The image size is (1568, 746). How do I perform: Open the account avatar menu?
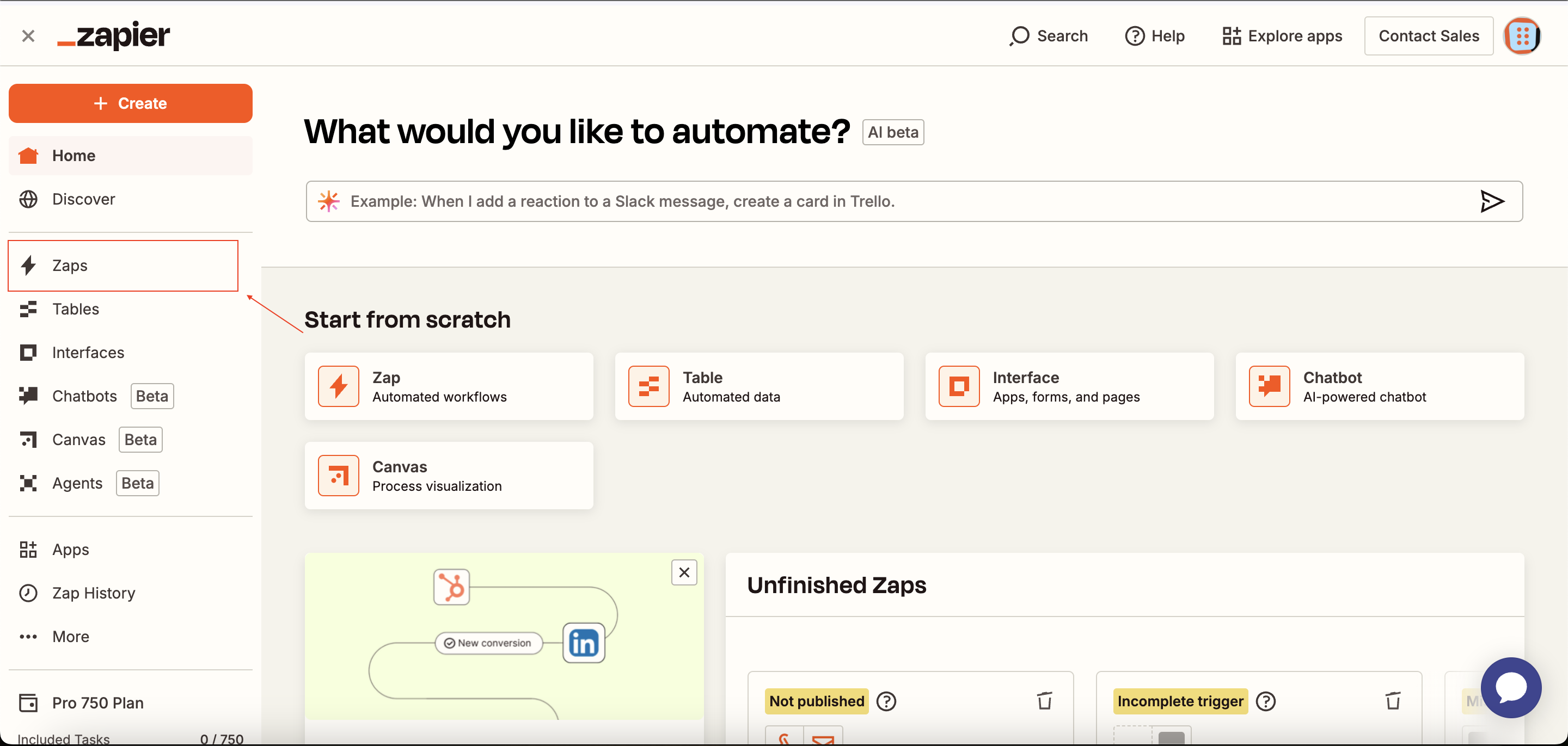pyautogui.click(x=1522, y=36)
